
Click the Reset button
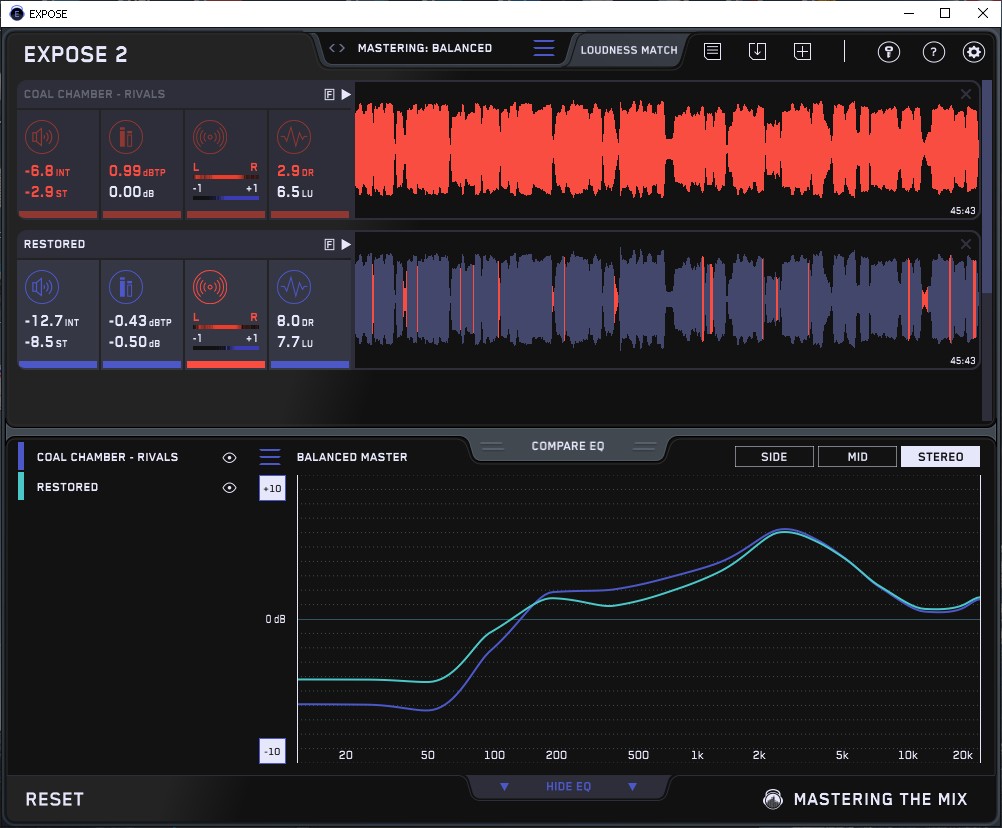click(x=55, y=799)
